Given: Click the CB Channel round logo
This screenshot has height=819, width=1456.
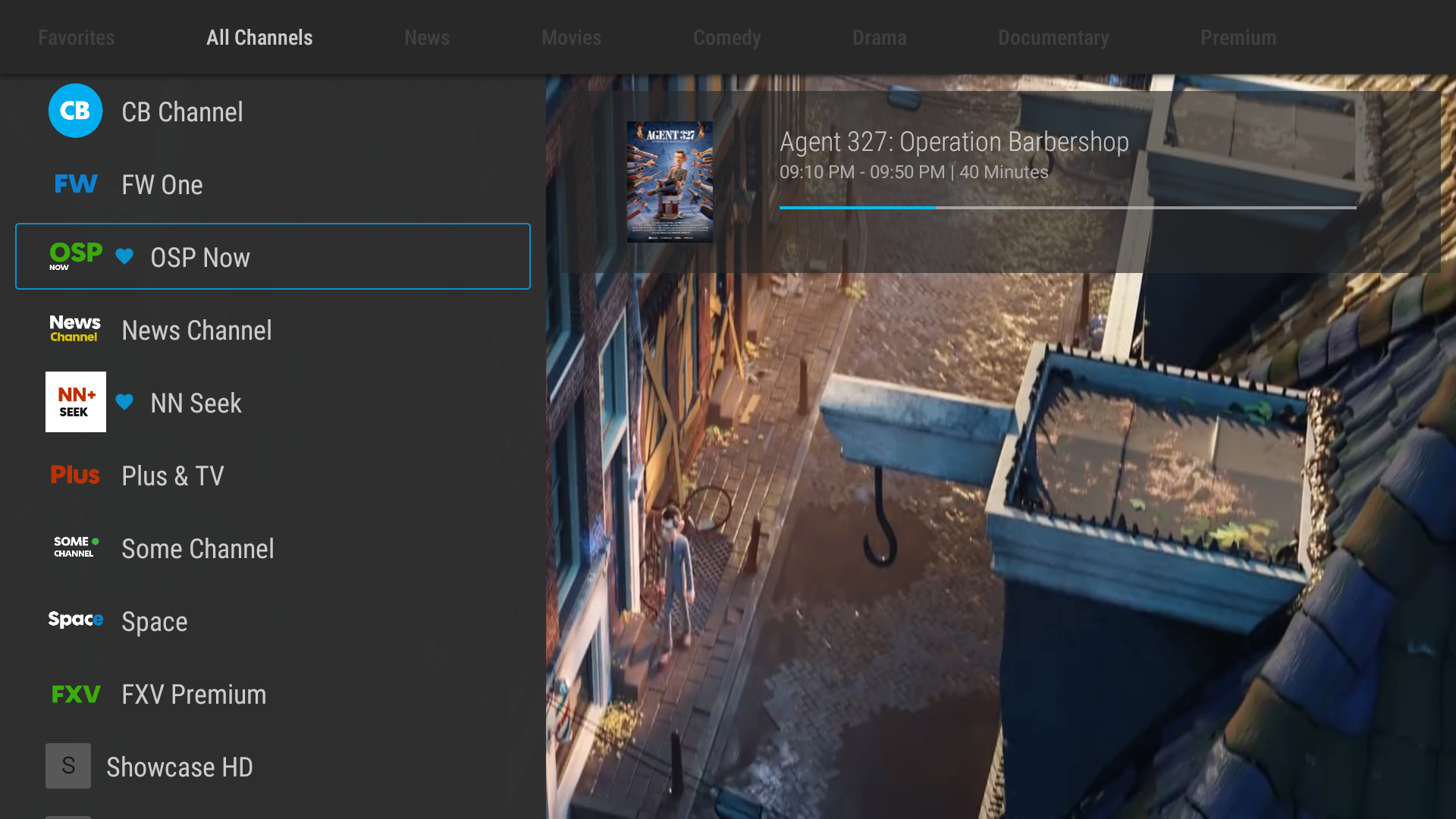Looking at the screenshot, I should (75, 111).
